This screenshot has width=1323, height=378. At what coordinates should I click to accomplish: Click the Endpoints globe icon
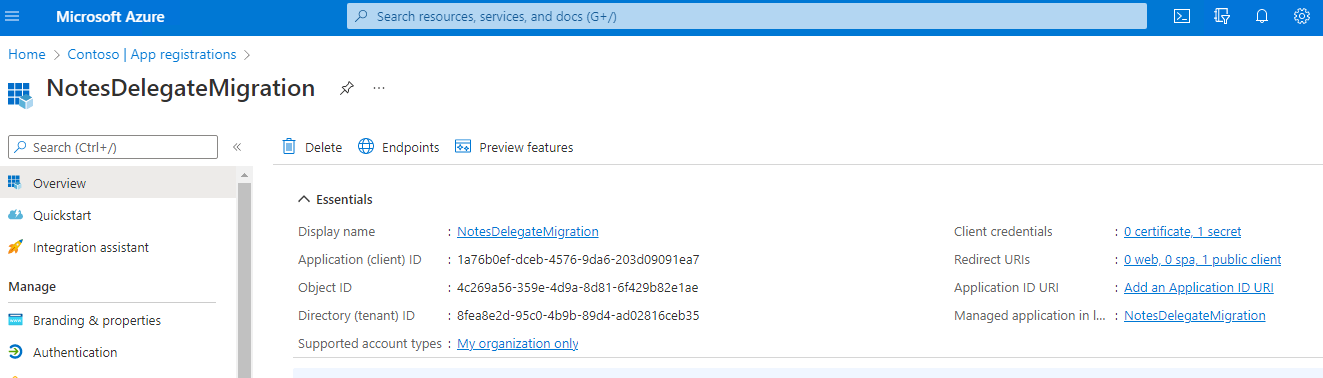coord(366,147)
